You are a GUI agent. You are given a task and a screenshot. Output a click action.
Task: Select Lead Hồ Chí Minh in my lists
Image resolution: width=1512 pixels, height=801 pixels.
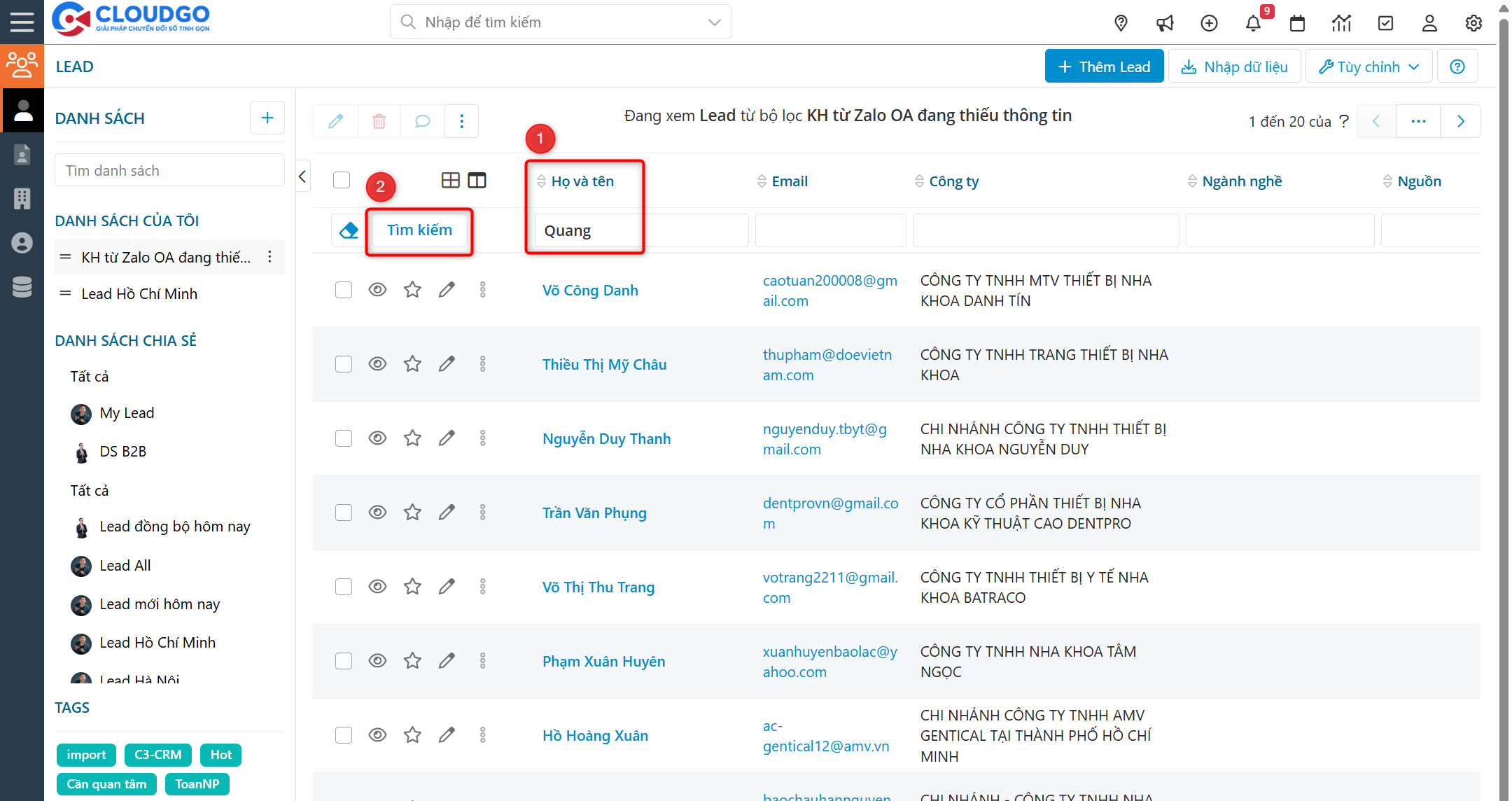click(x=139, y=294)
